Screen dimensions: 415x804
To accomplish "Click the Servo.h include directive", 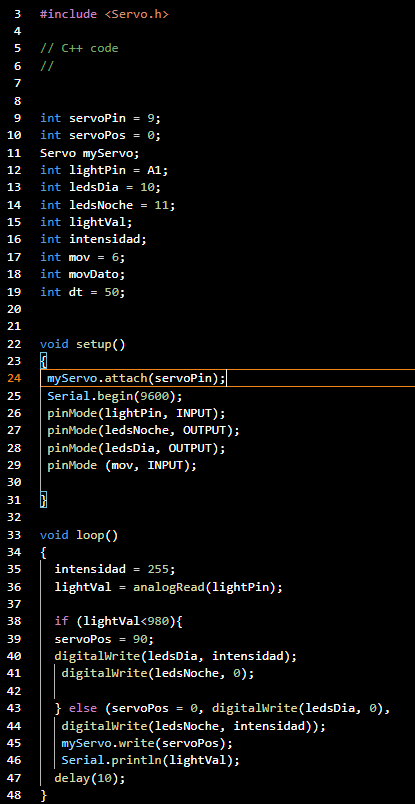I will [x=104, y=14].
